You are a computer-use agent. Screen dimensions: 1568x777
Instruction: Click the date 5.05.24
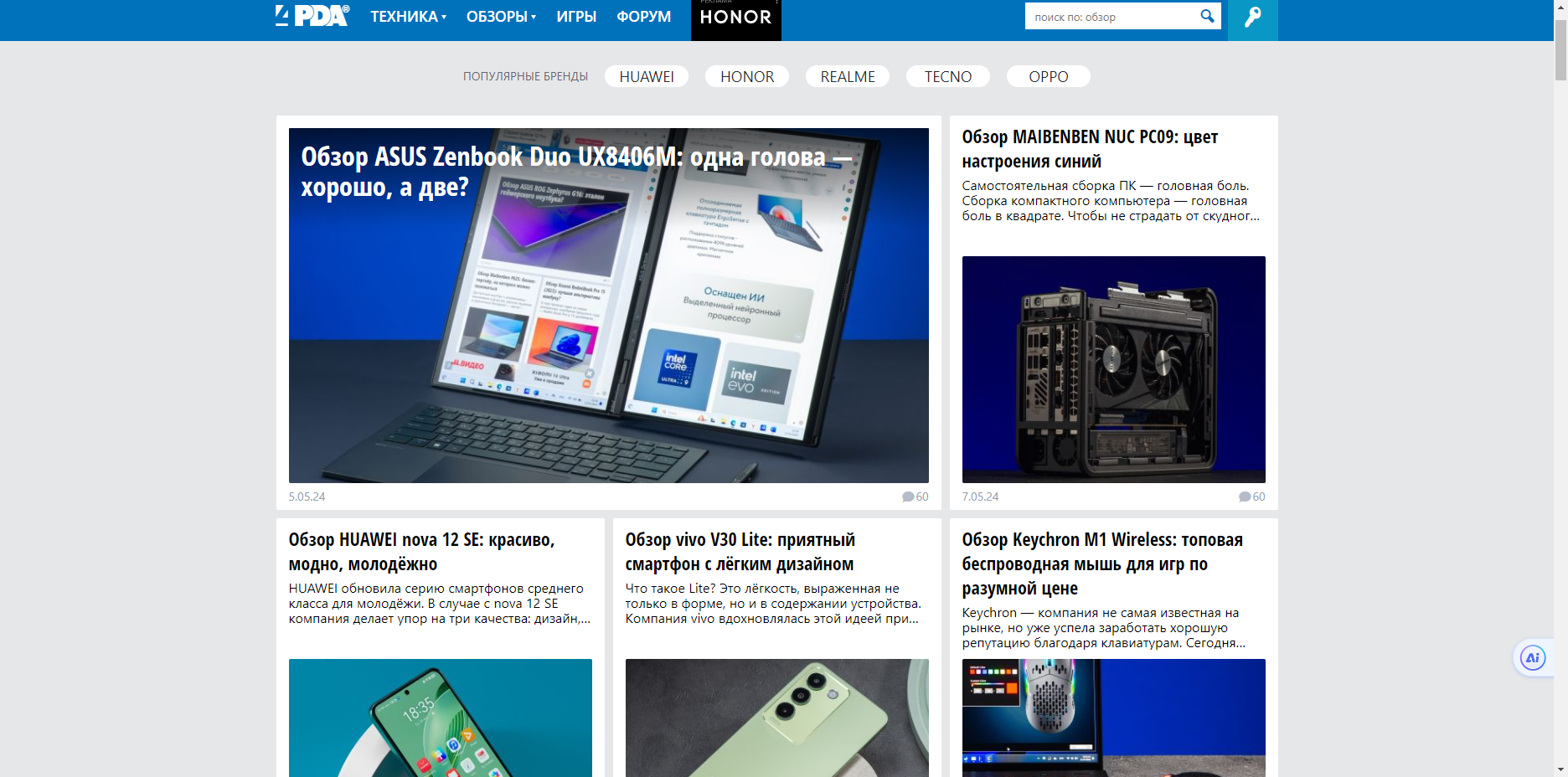pyautogui.click(x=307, y=497)
